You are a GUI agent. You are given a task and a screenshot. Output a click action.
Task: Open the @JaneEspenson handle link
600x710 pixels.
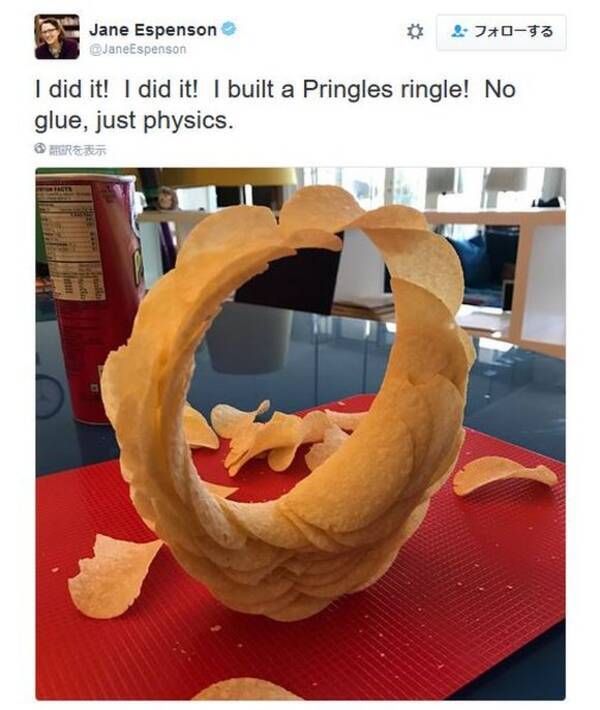coord(138,49)
